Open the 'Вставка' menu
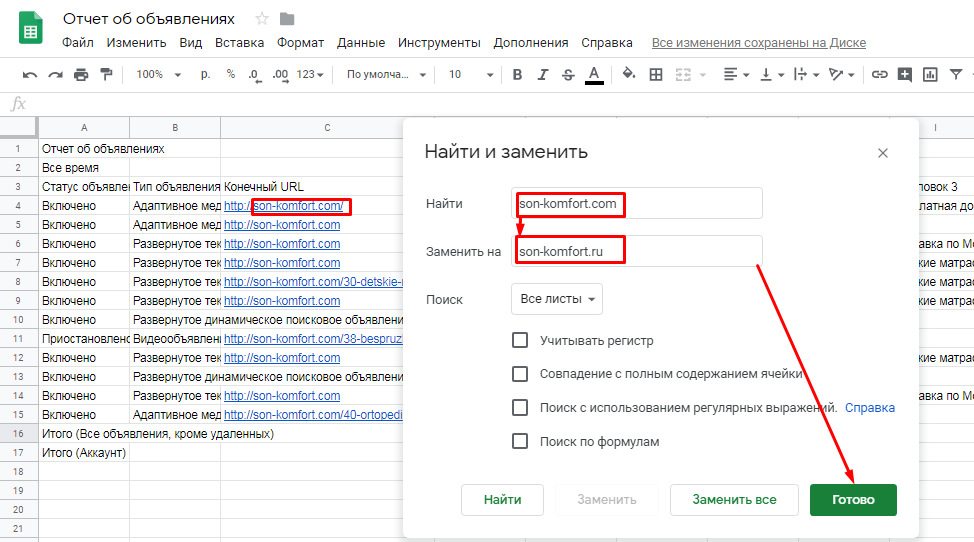 pos(239,43)
